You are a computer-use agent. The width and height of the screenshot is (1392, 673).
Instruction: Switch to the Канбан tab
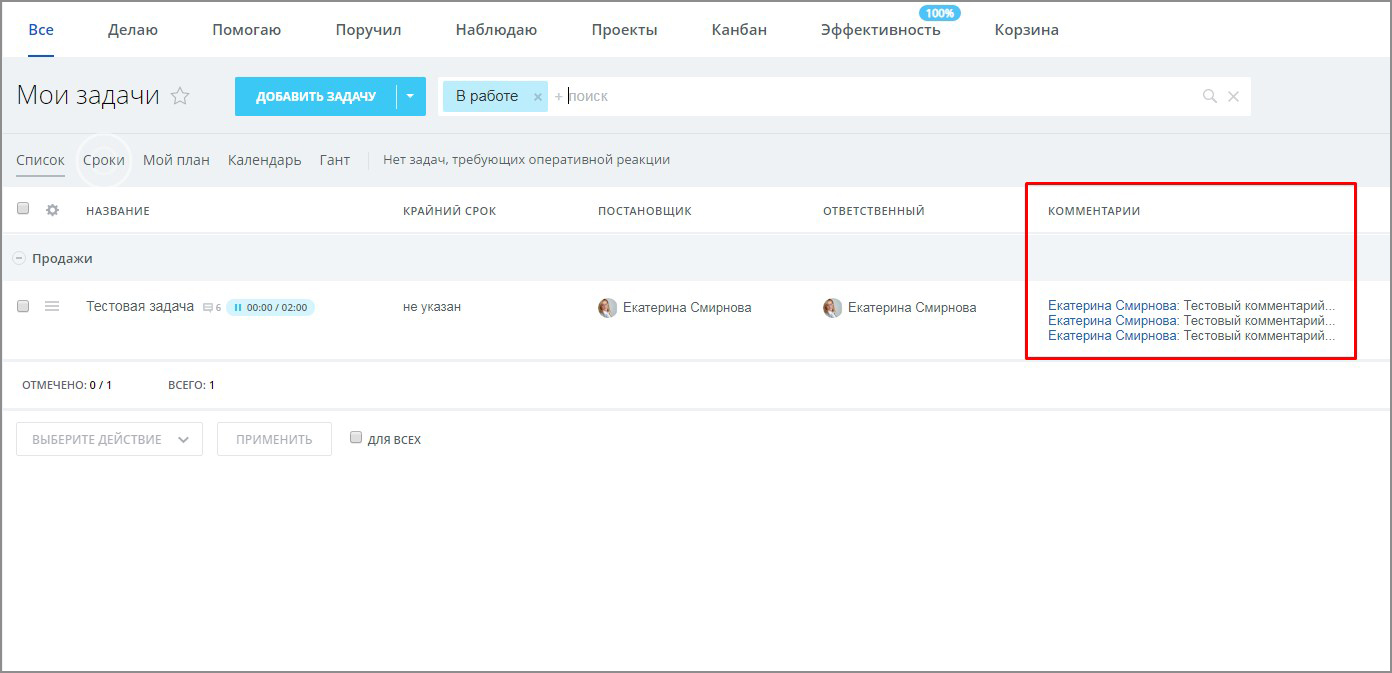click(x=739, y=30)
